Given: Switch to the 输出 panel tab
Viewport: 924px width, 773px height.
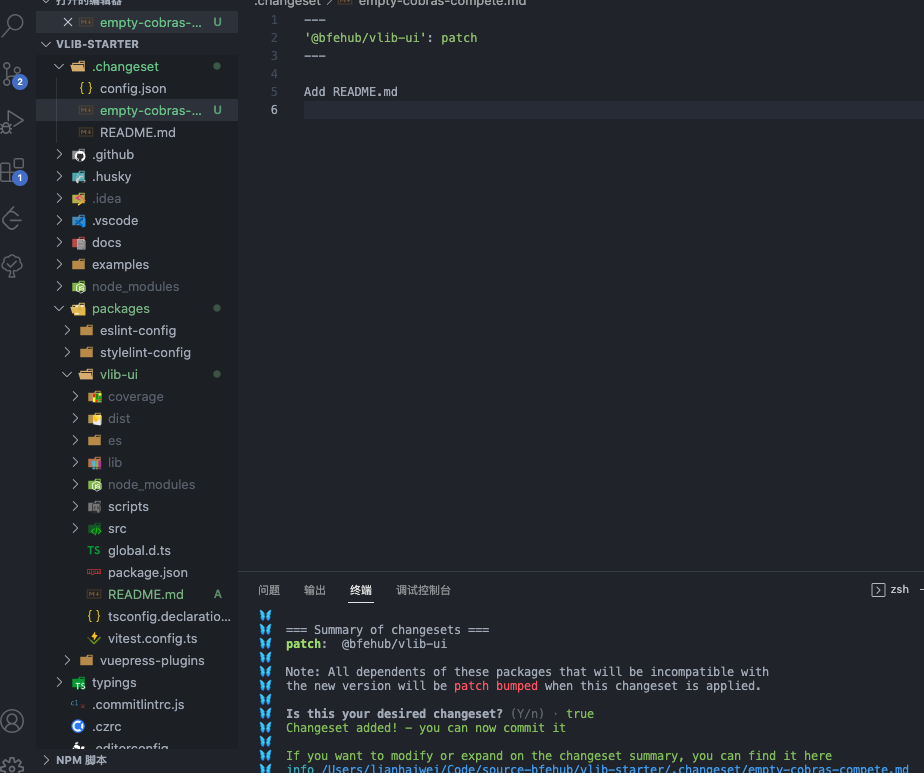Looking at the screenshot, I should click(315, 590).
